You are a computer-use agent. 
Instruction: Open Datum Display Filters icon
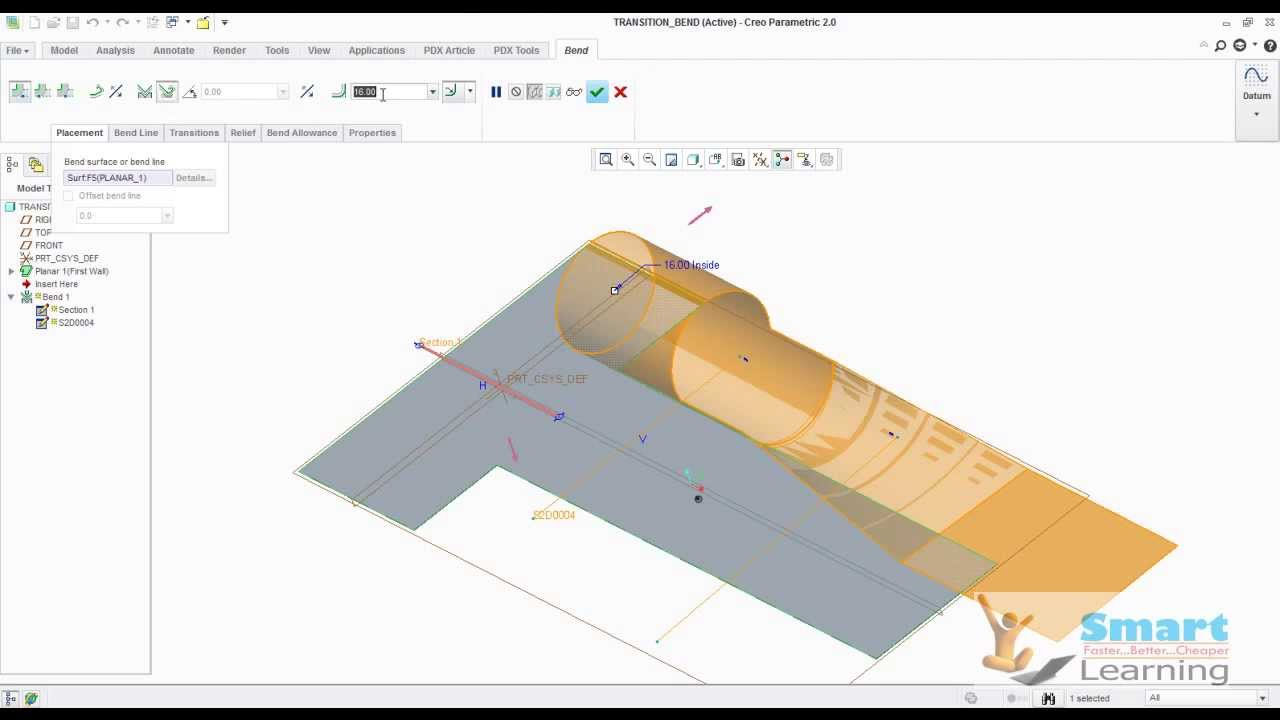[x=760, y=160]
